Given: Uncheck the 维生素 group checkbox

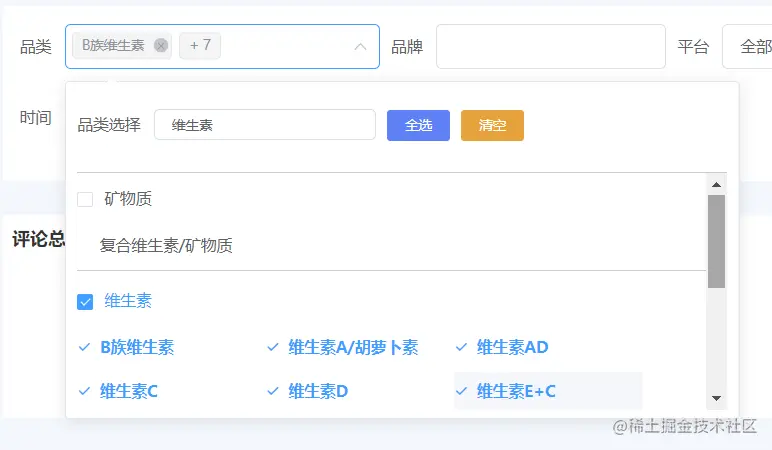Looking at the screenshot, I should click(x=85, y=302).
